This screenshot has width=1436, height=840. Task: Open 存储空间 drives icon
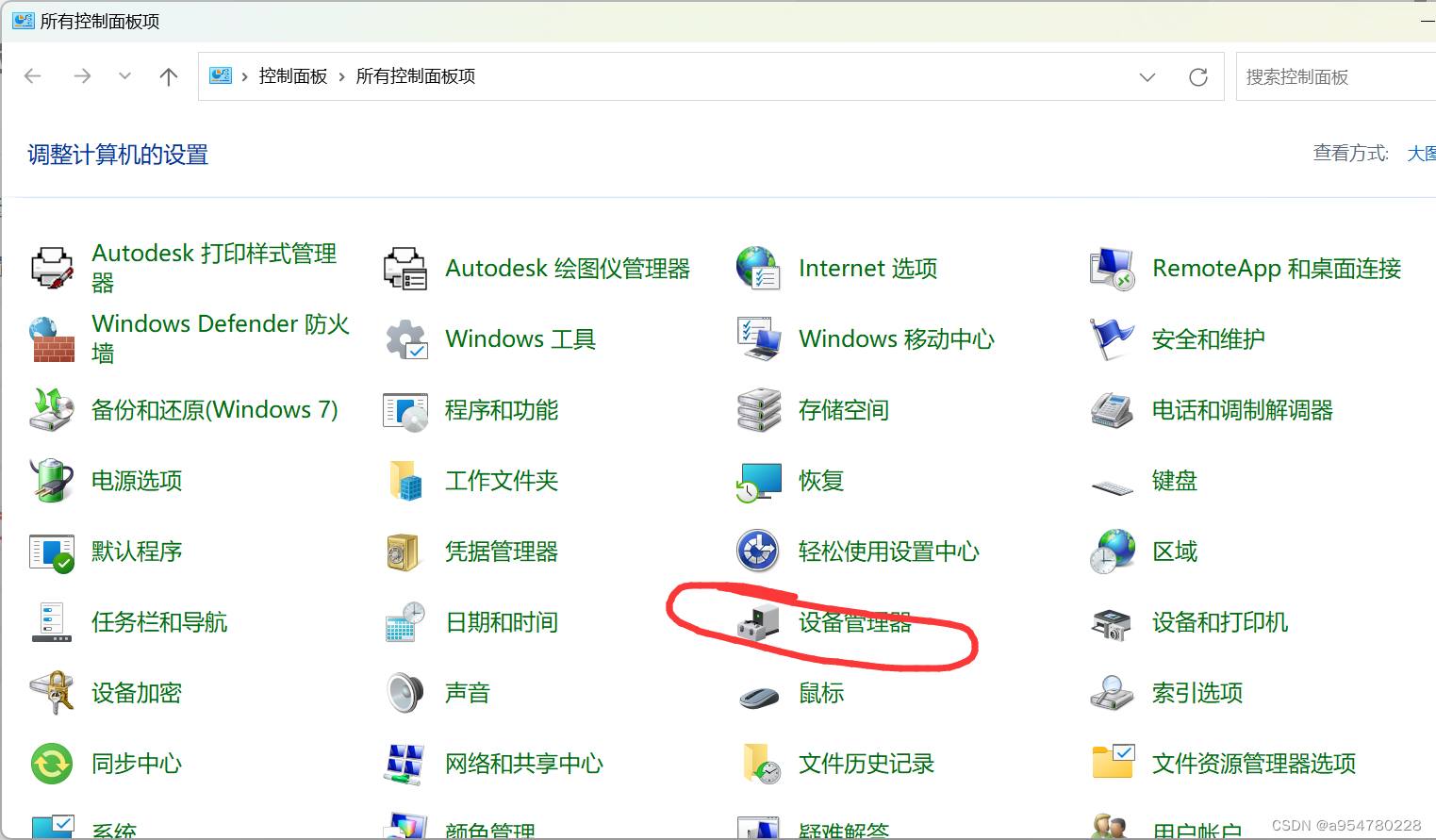pyautogui.click(x=759, y=410)
